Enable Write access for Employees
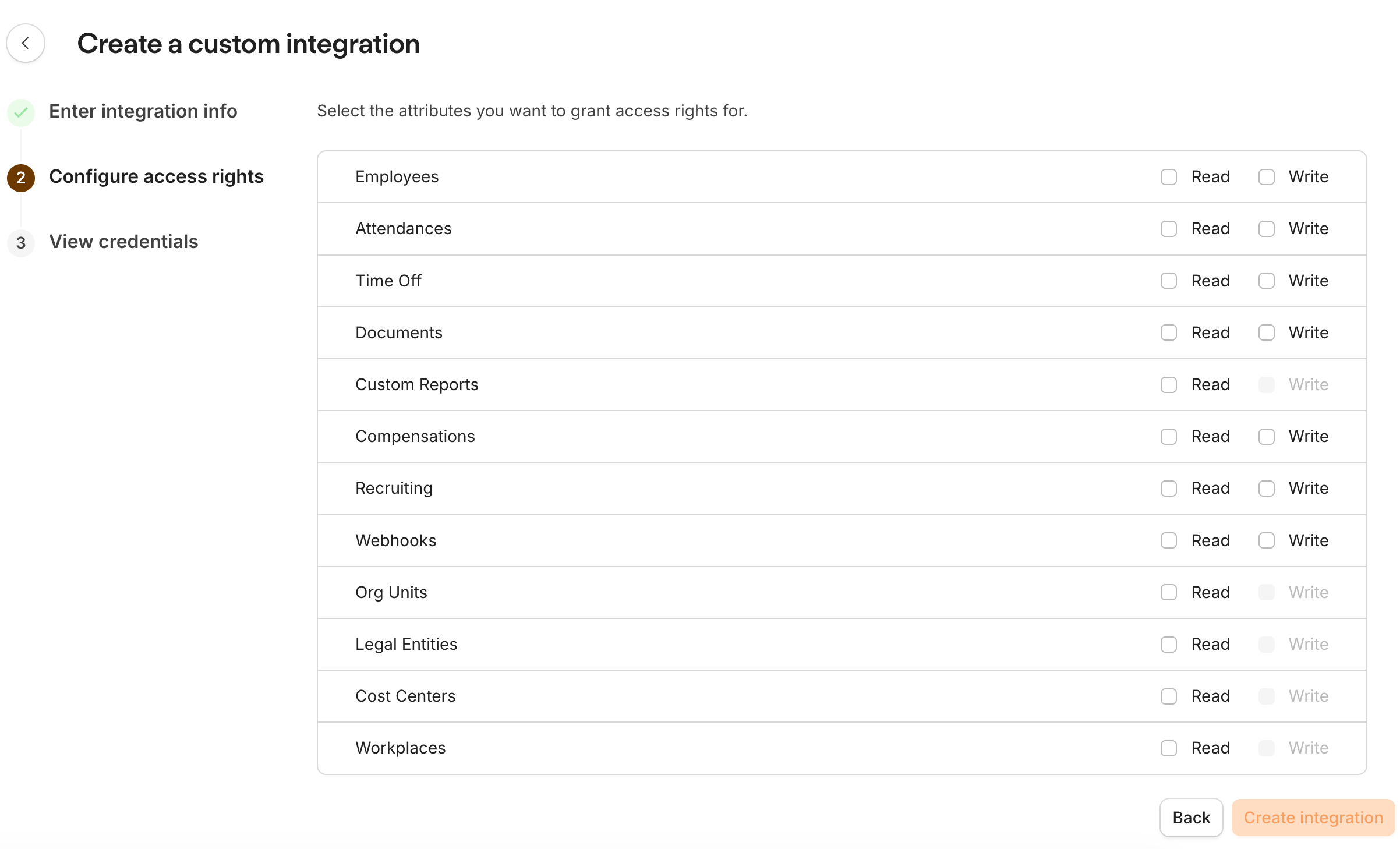 click(x=1266, y=177)
